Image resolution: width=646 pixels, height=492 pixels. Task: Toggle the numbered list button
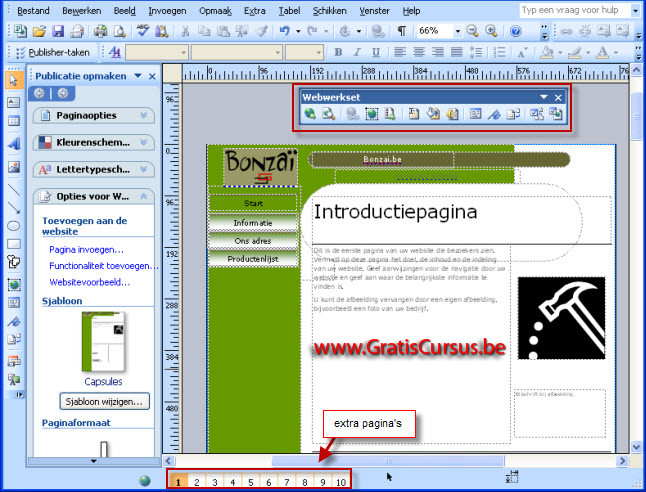coord(499,52)
